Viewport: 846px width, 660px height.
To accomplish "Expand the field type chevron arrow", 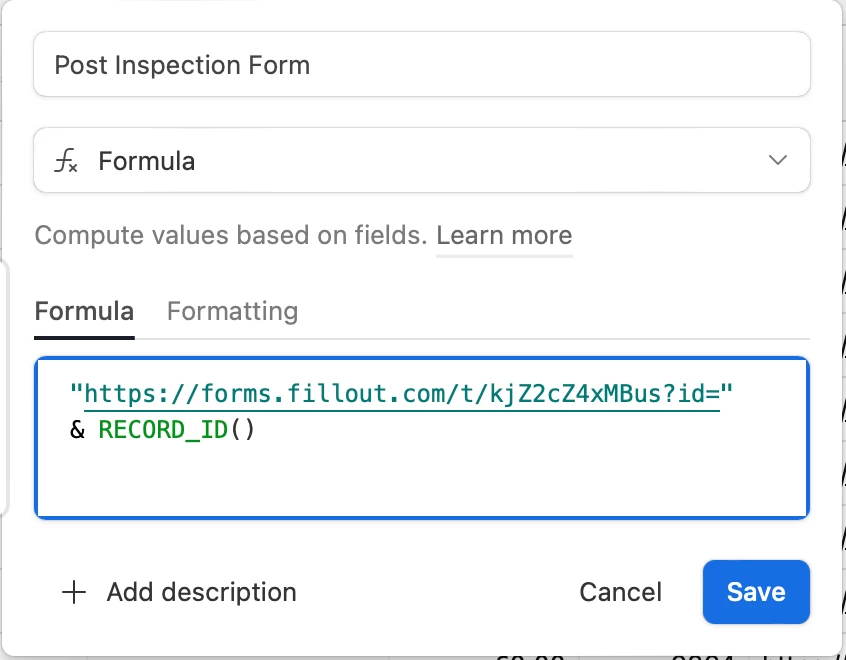I will (x=777, y=161).
